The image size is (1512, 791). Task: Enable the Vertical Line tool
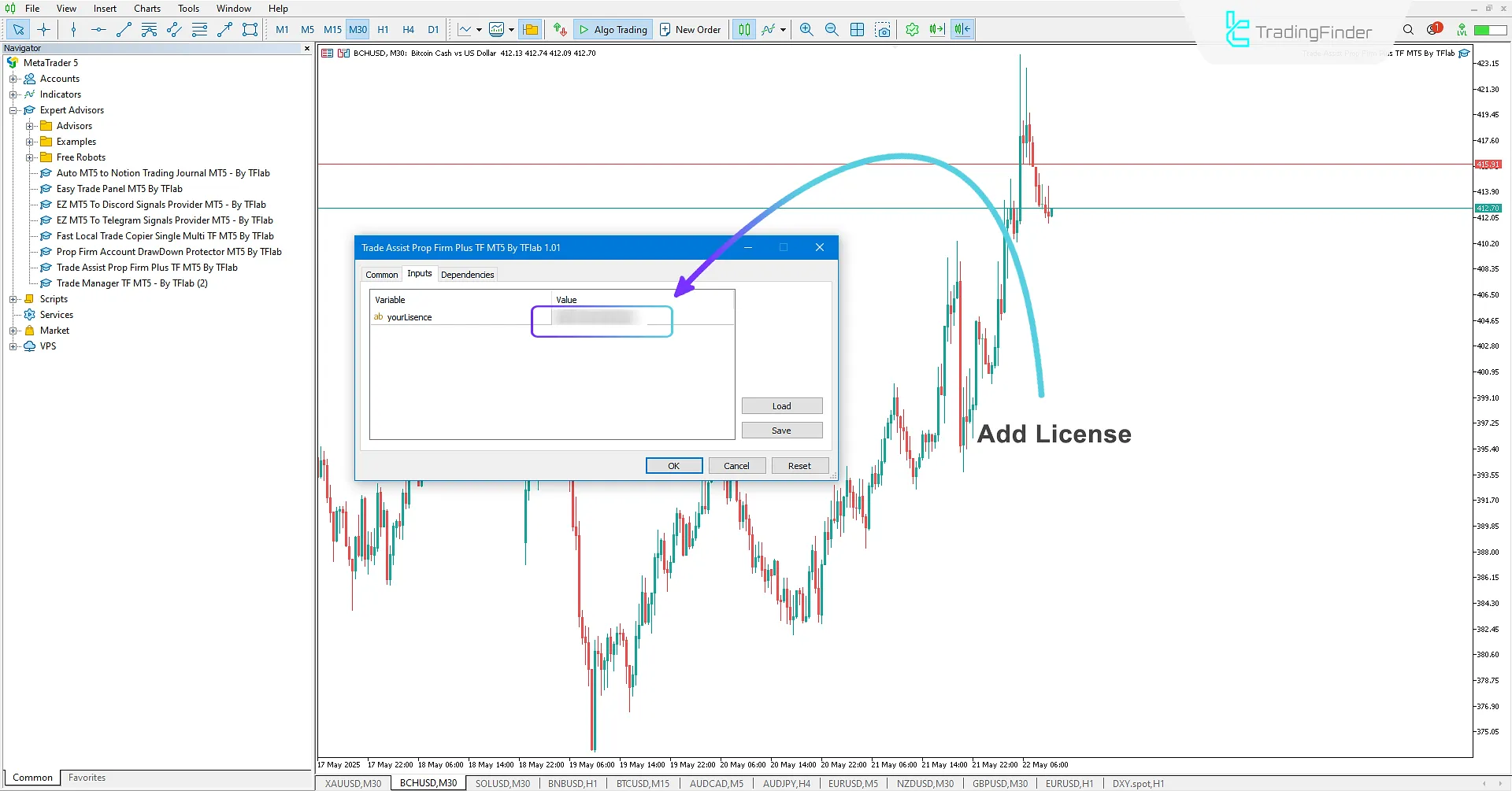pyautogui.click(x=73, y=29)
